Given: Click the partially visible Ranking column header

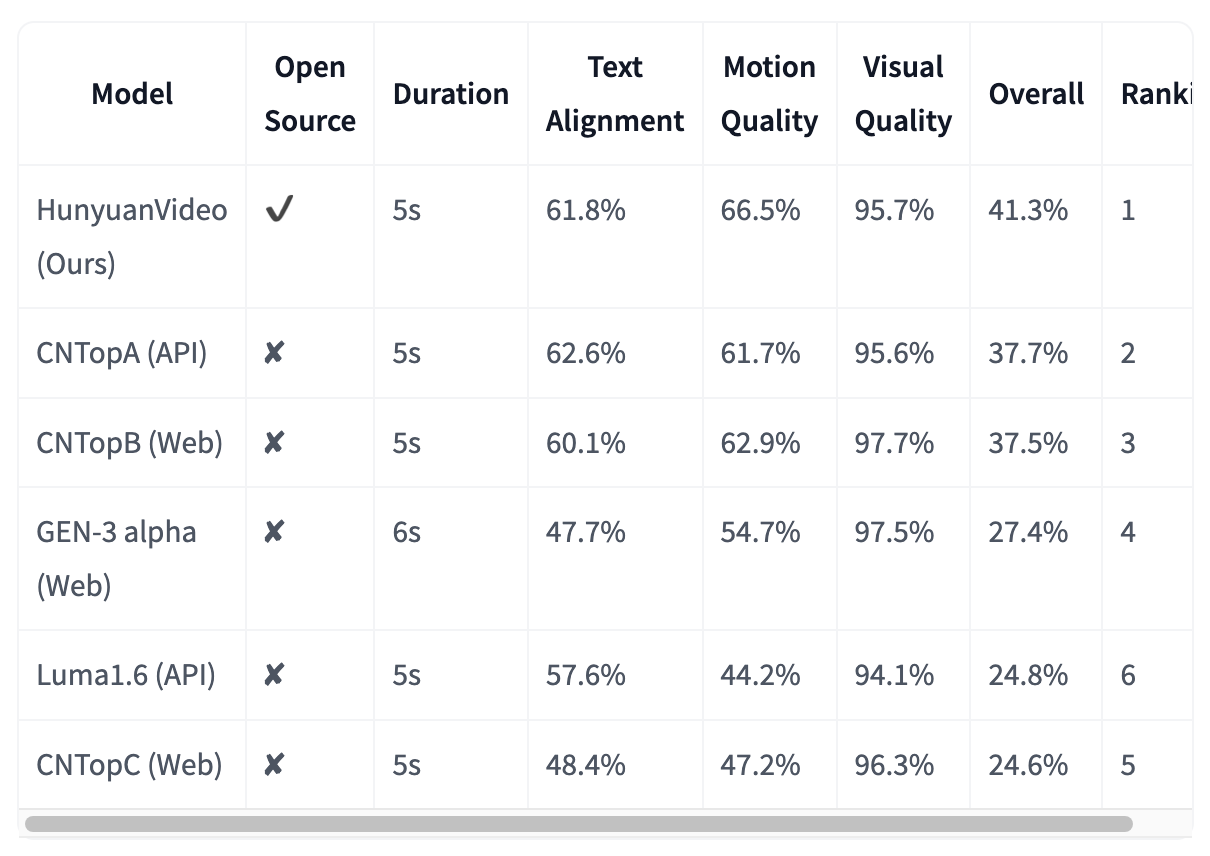Looking at the screenshot, I should tap(1156, 94).
